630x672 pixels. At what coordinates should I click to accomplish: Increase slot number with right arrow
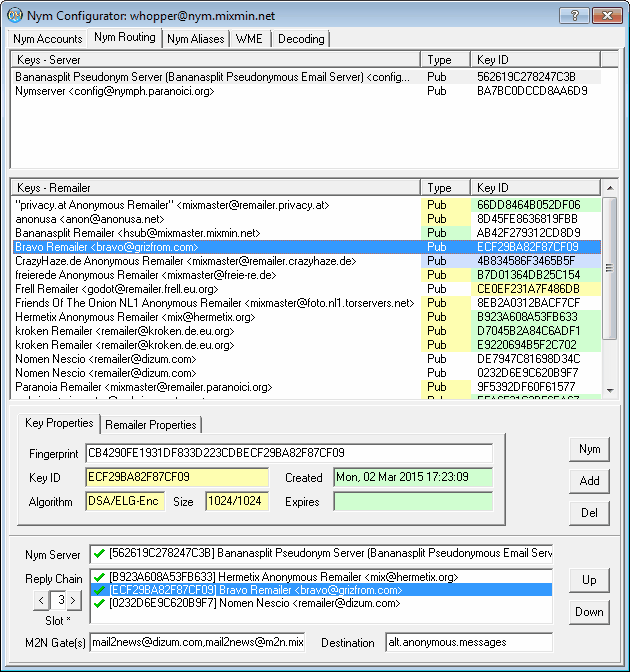click(x=73, y=600)
